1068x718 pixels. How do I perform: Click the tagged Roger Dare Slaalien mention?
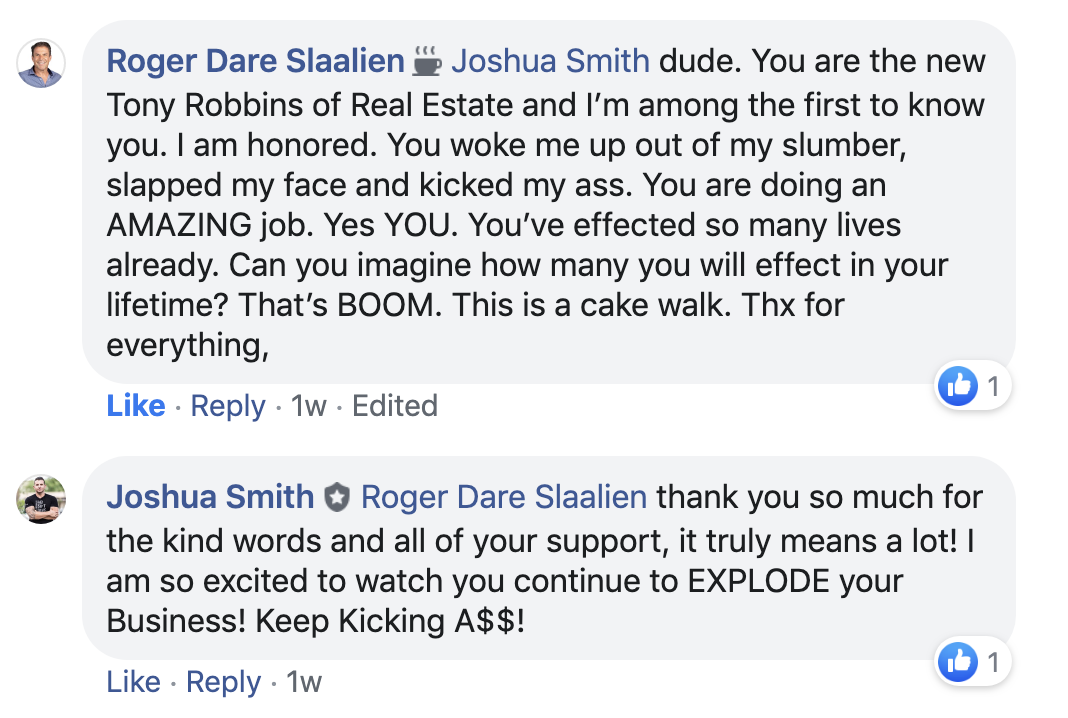click(x=503, y=497)
